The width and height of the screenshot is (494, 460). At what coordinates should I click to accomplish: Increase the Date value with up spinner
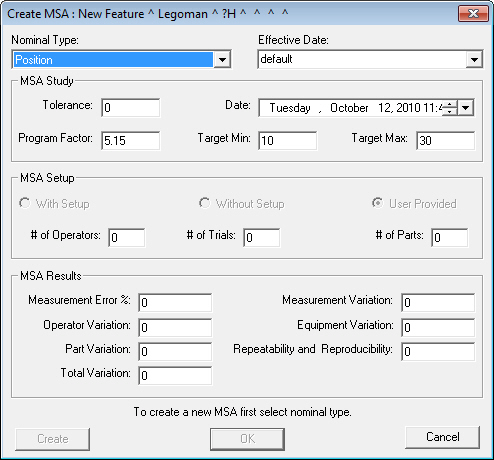(450, 104)
